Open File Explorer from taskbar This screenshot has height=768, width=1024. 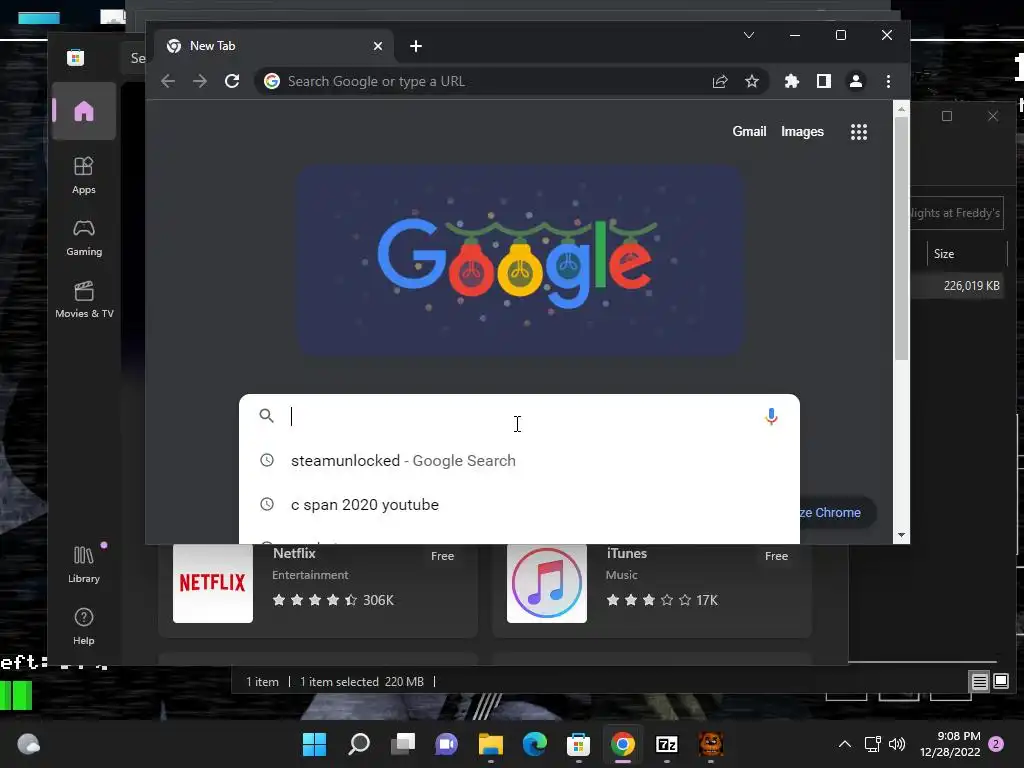tap(490, 744)
